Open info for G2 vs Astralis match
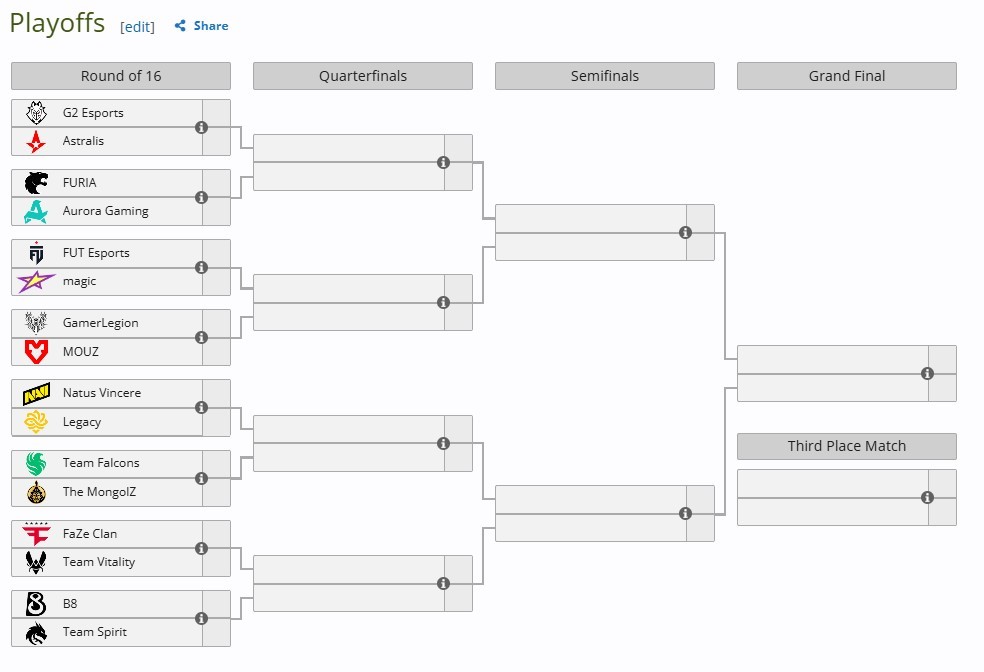 tap(201, 127)
